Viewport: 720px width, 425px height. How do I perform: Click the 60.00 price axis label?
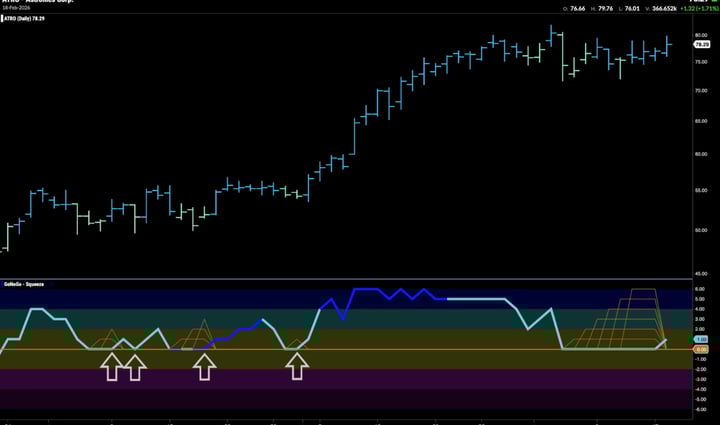[x=701, y=154]
